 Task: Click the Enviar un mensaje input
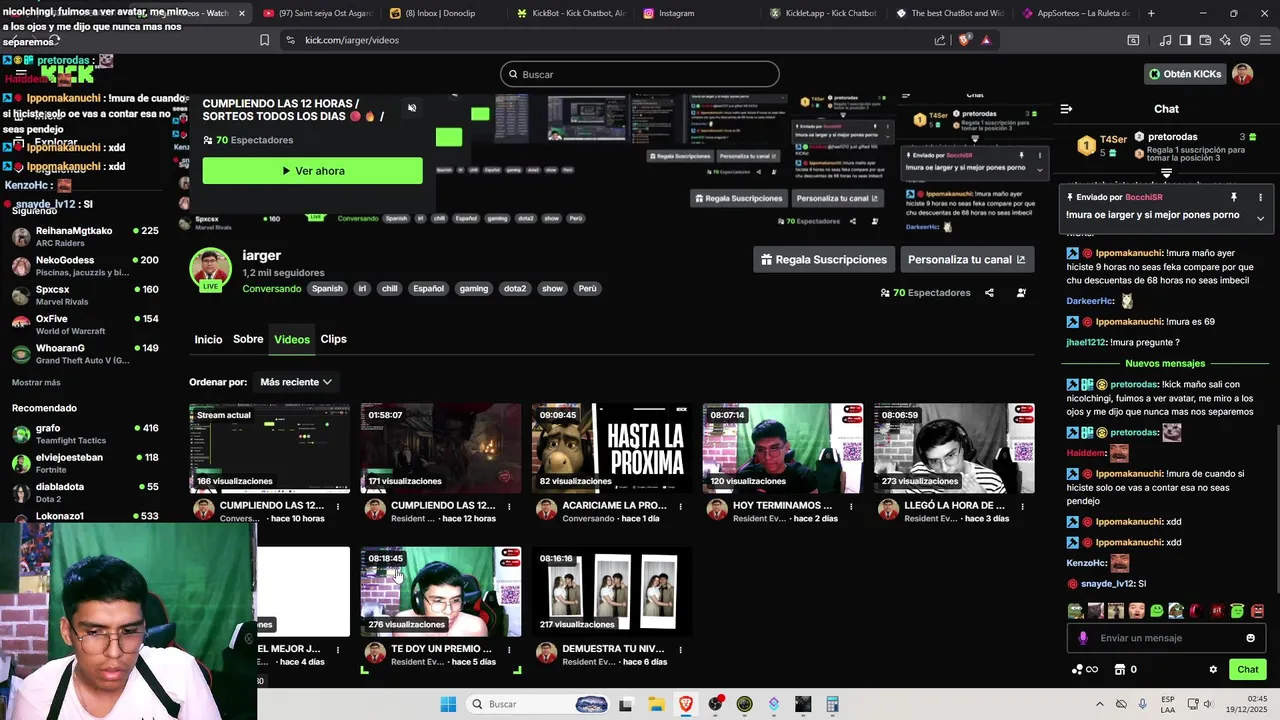tap(1166, 638)
